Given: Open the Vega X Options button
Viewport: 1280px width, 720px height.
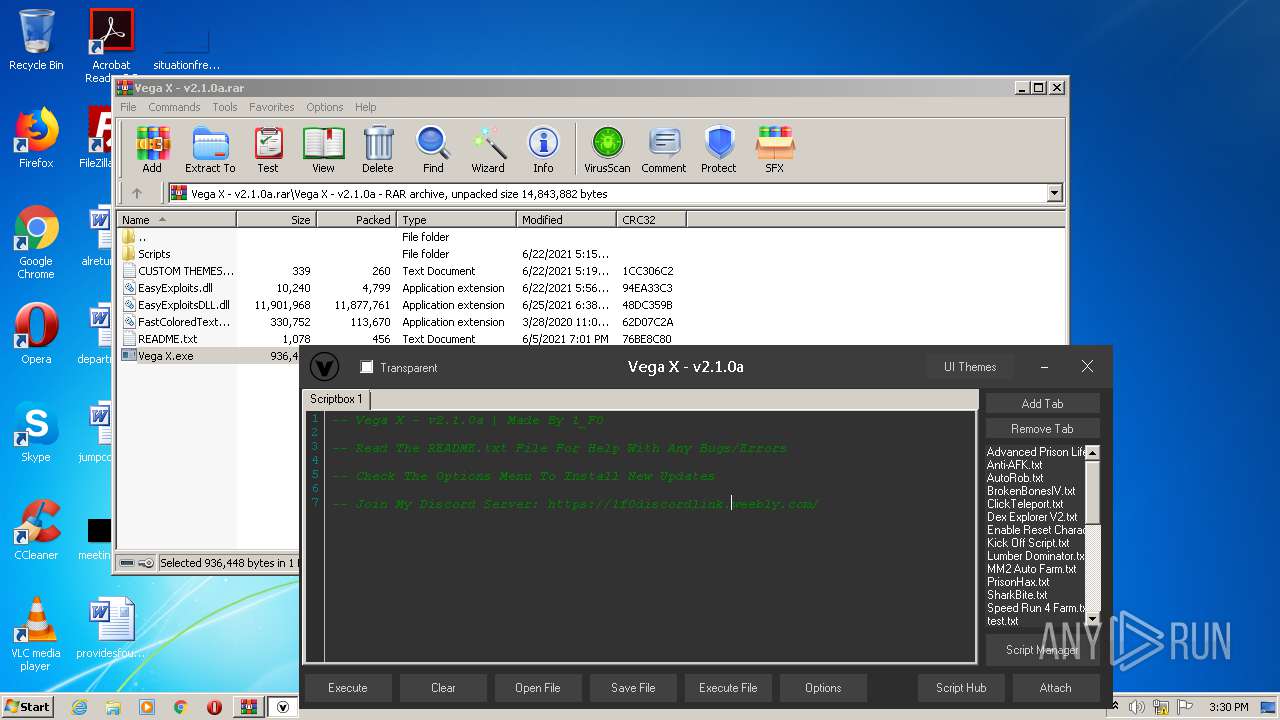Looking at the screenshot, I should (x=823, y=688).
